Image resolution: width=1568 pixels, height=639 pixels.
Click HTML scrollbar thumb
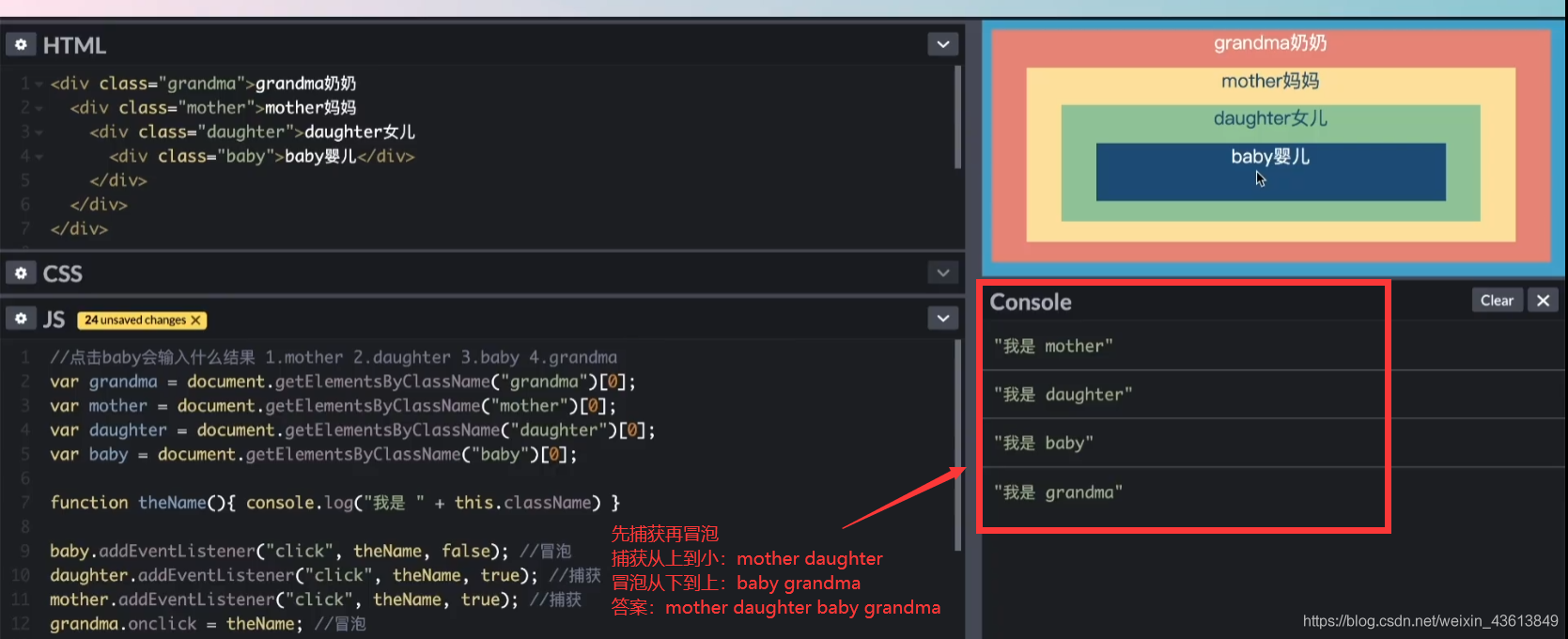pyautogui.click(x=958, y=117)
